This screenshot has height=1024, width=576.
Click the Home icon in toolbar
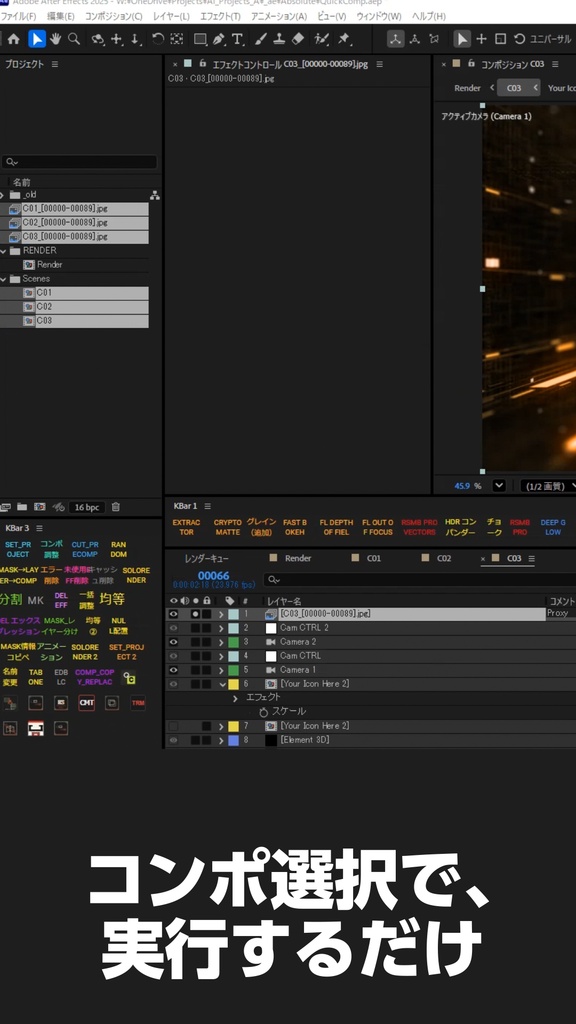(x=14, y=39)
